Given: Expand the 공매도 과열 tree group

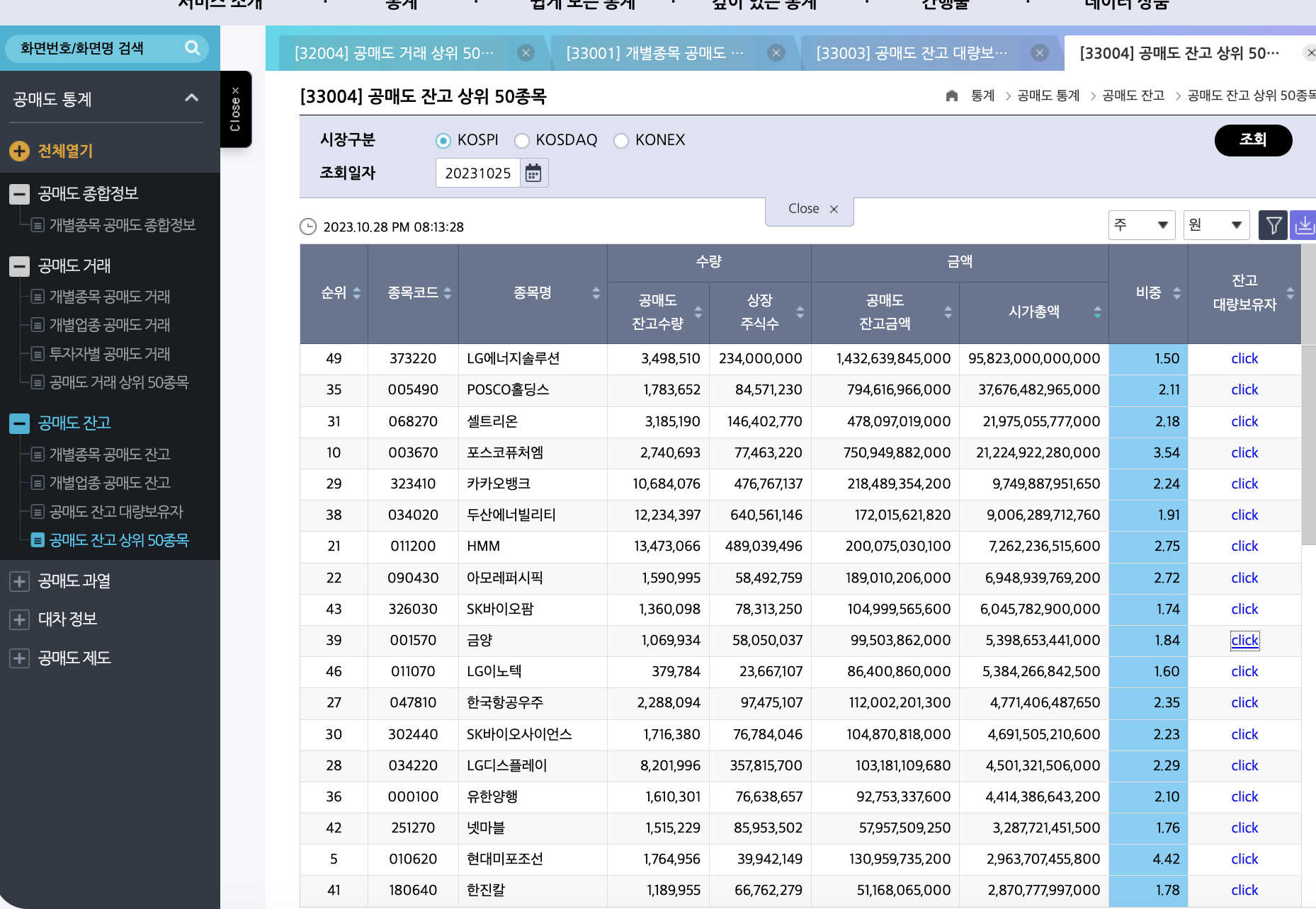Looking at the screenshot, I should click(x=19, y=581).
